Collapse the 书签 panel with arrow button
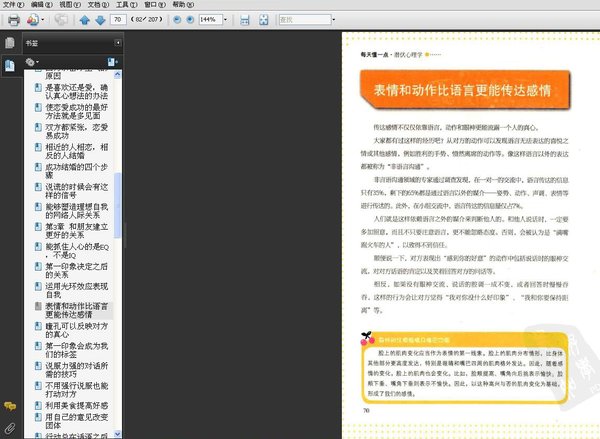Screen dimensions: 600x439 (118, 43)
